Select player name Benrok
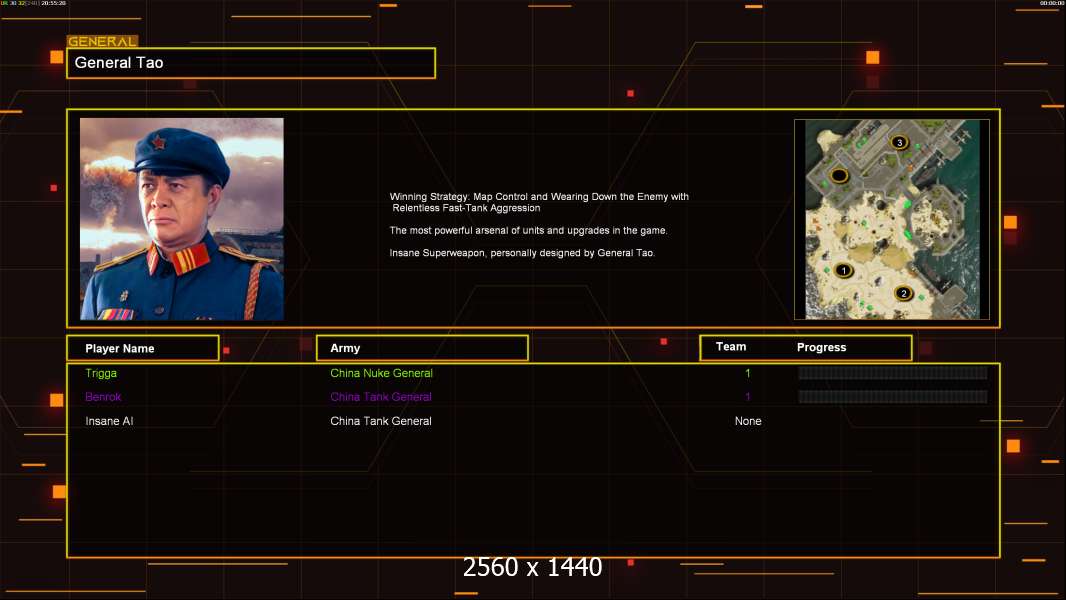The height and width of the screenshot is (600, 1066). (x=103, y=397)
